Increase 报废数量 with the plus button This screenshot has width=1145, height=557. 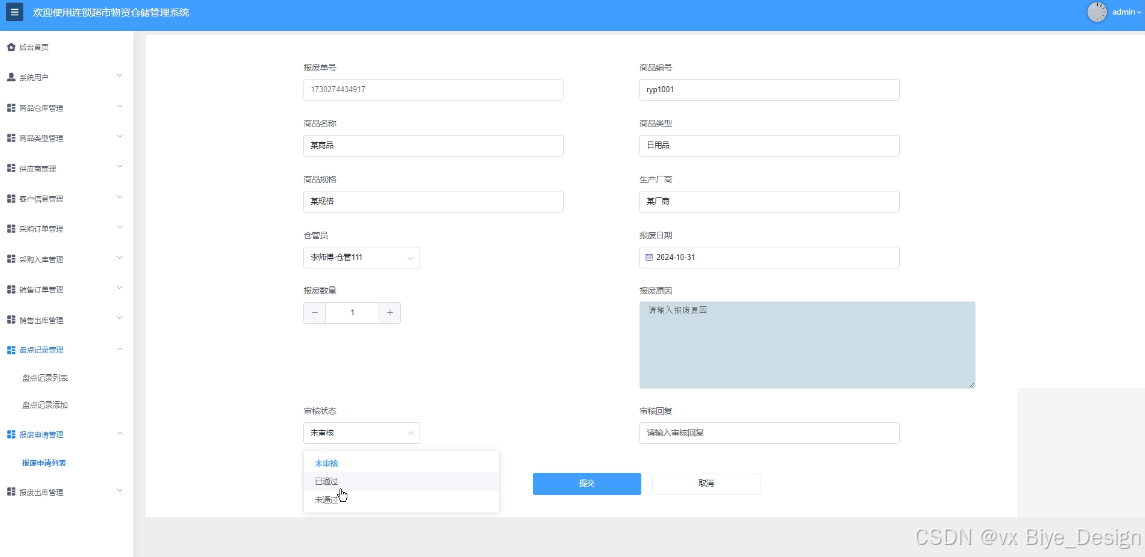[390, 313]
